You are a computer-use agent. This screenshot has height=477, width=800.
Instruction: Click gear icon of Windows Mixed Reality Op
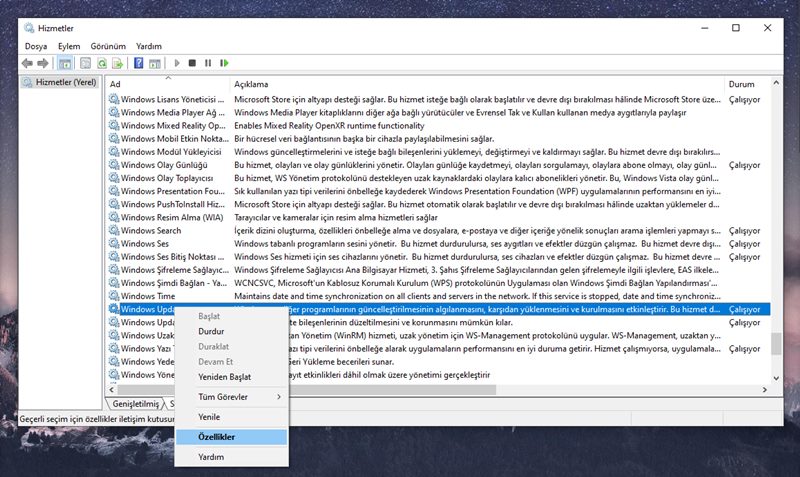pos(114,125)
